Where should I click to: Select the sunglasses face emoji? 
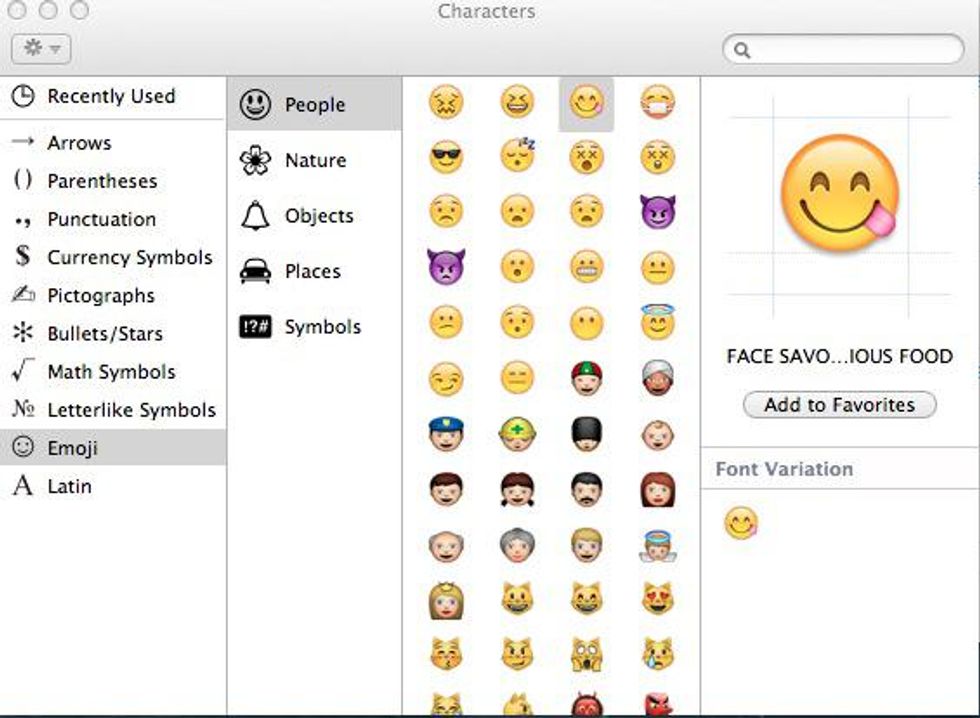coord(446,157)
